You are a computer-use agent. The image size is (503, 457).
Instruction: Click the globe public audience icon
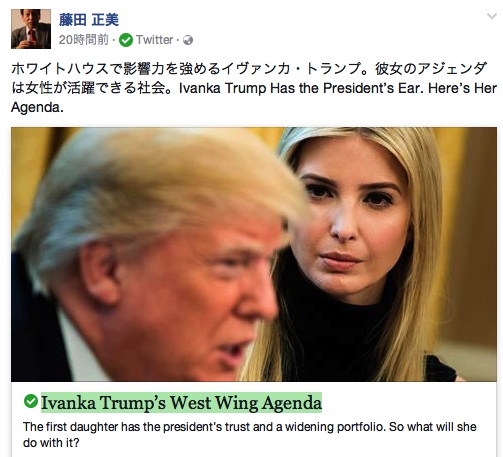[x=188, y=40]
